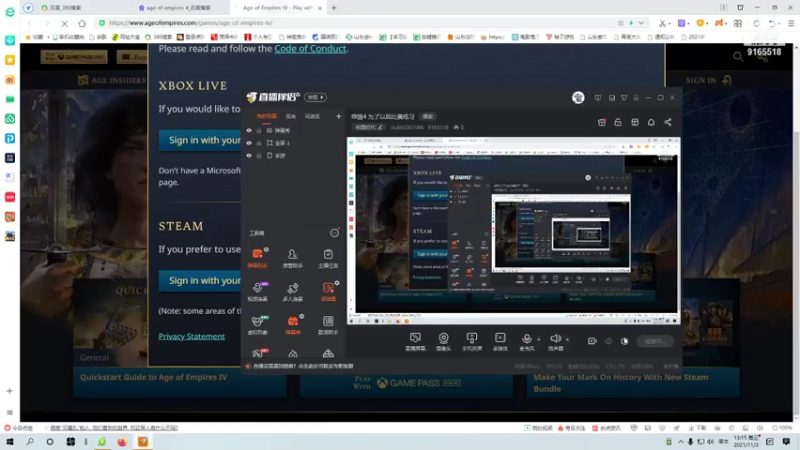Open the room manager assistant tool
Screen dimensions: 800x450
pos(292,257)
